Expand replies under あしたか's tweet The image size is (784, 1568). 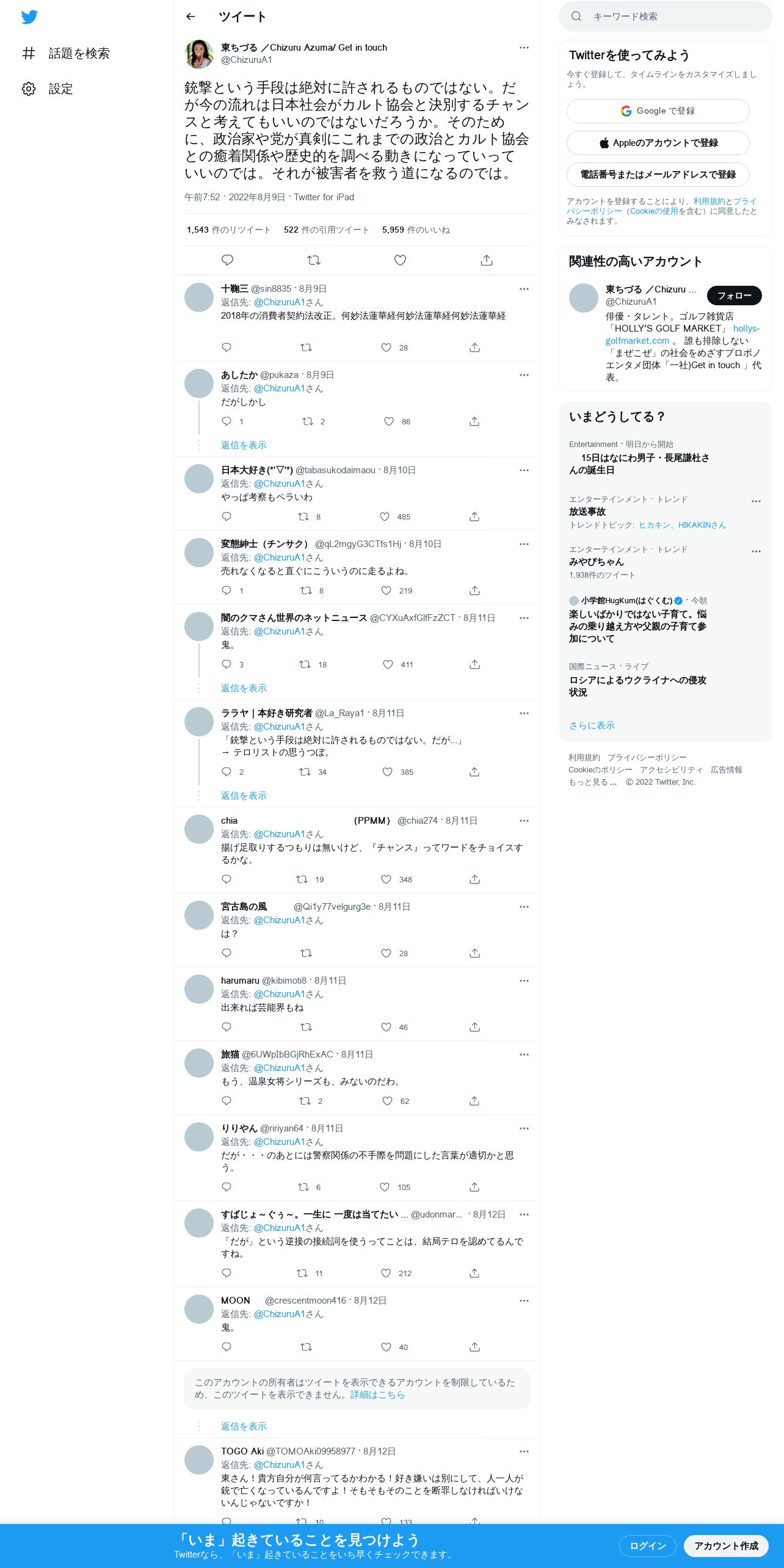click(244, 445)
